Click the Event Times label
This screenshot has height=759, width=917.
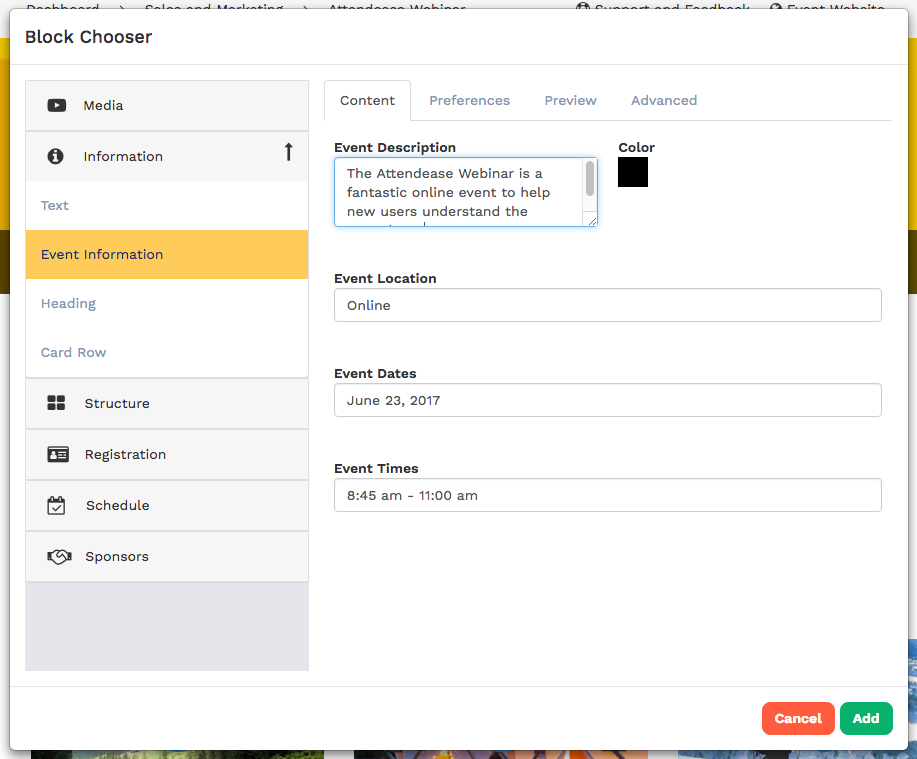pyautogui.click(x=376, y=468)
